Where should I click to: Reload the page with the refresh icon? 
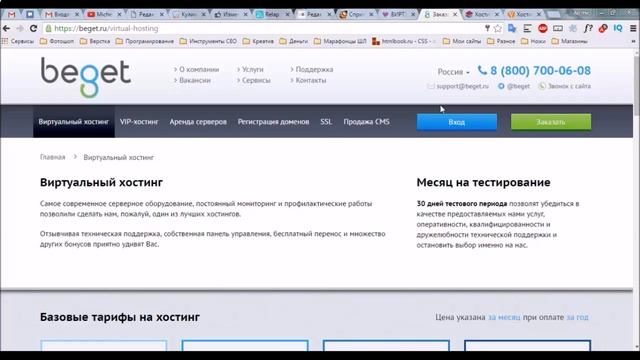pos(33,28)
